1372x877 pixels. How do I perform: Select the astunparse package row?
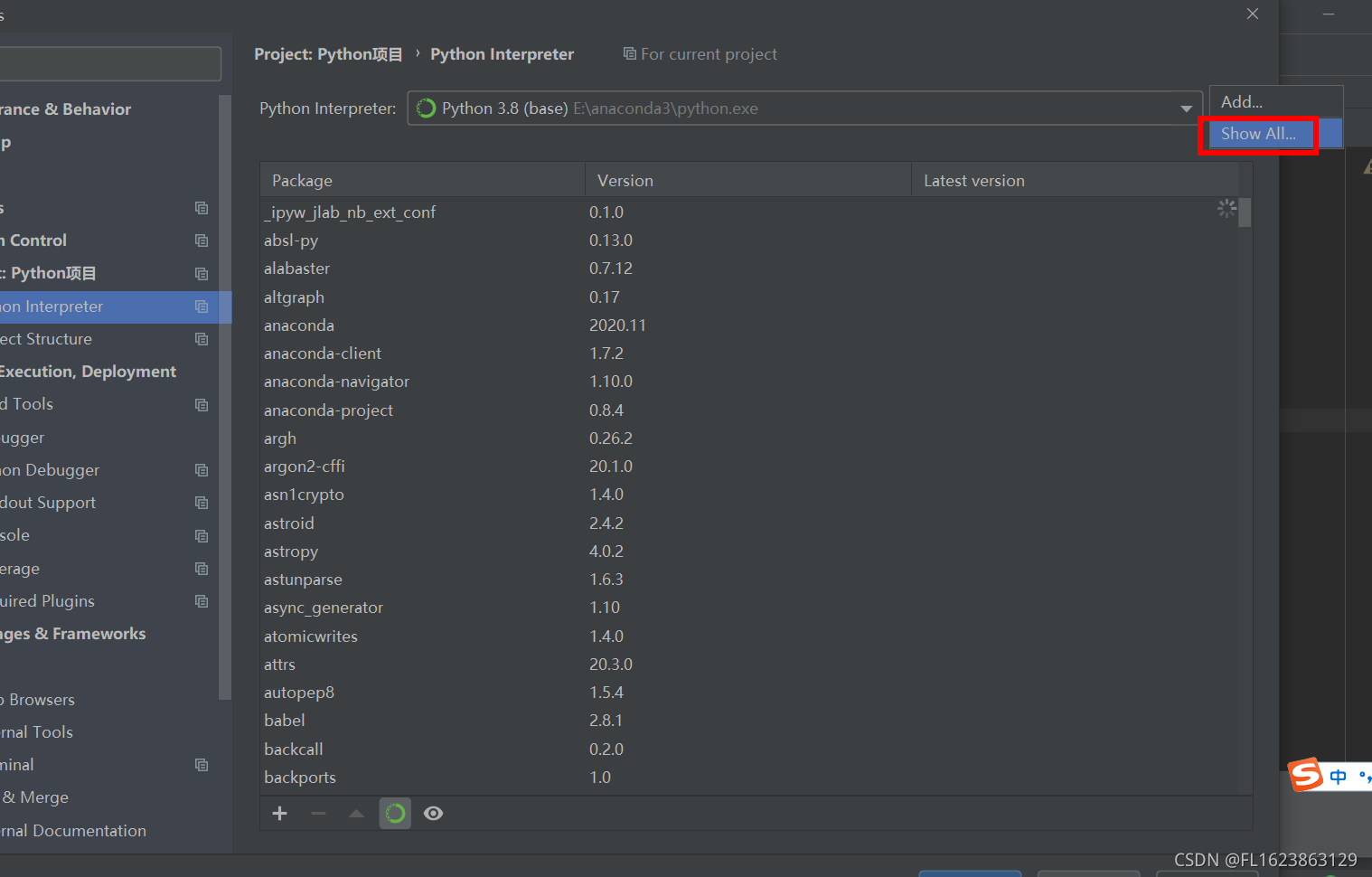coord(749,580)
